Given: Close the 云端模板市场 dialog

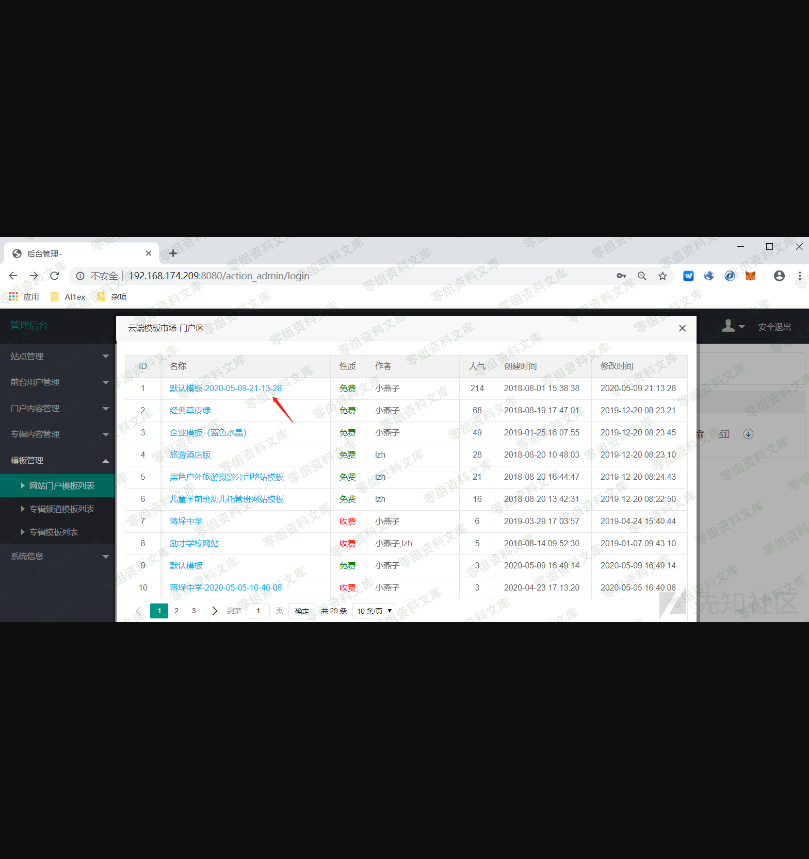Looking at the screenshot, I should 682,328.
